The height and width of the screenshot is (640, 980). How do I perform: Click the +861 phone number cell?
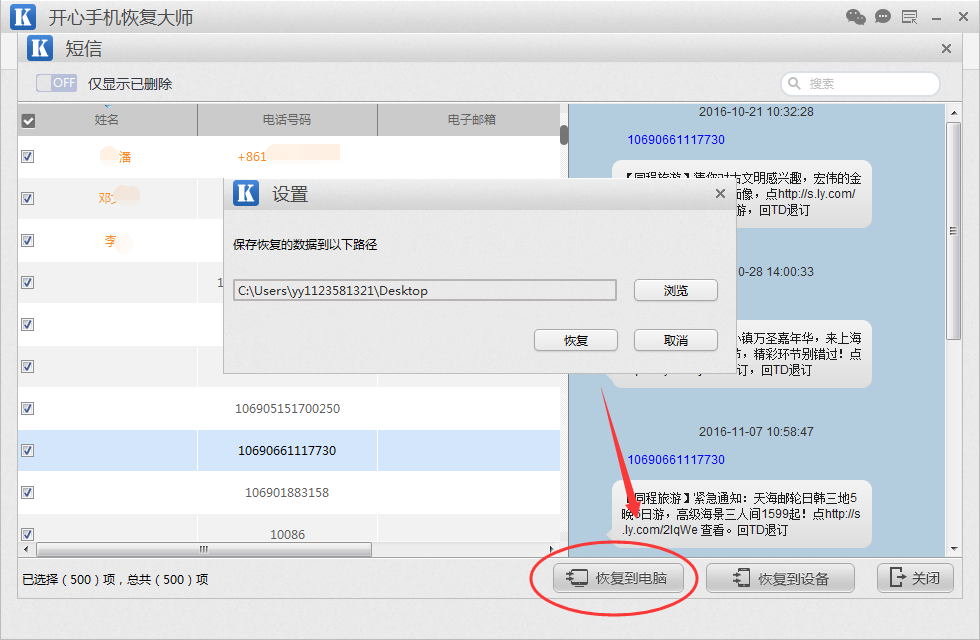coord(288,156)
